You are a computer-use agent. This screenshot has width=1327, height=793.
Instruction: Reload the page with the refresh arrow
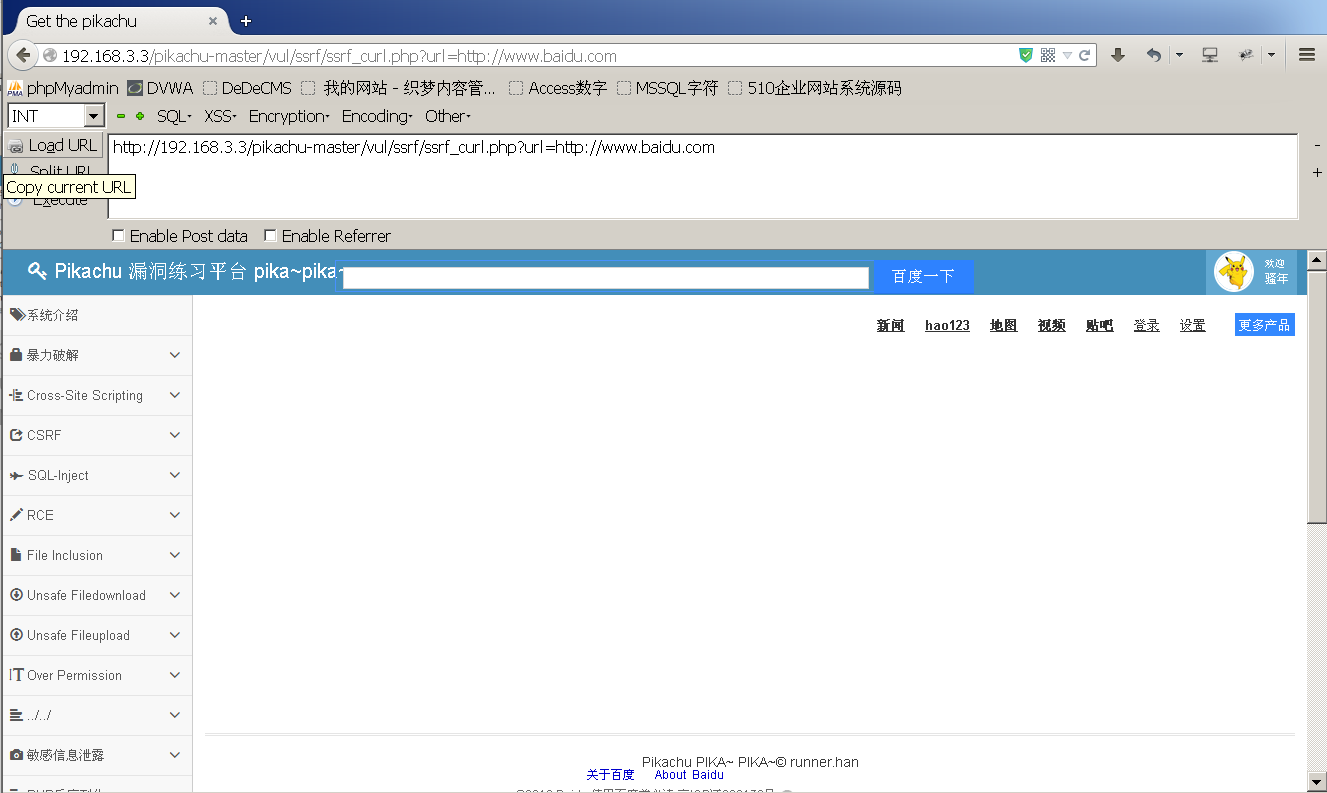[1085, 56]
